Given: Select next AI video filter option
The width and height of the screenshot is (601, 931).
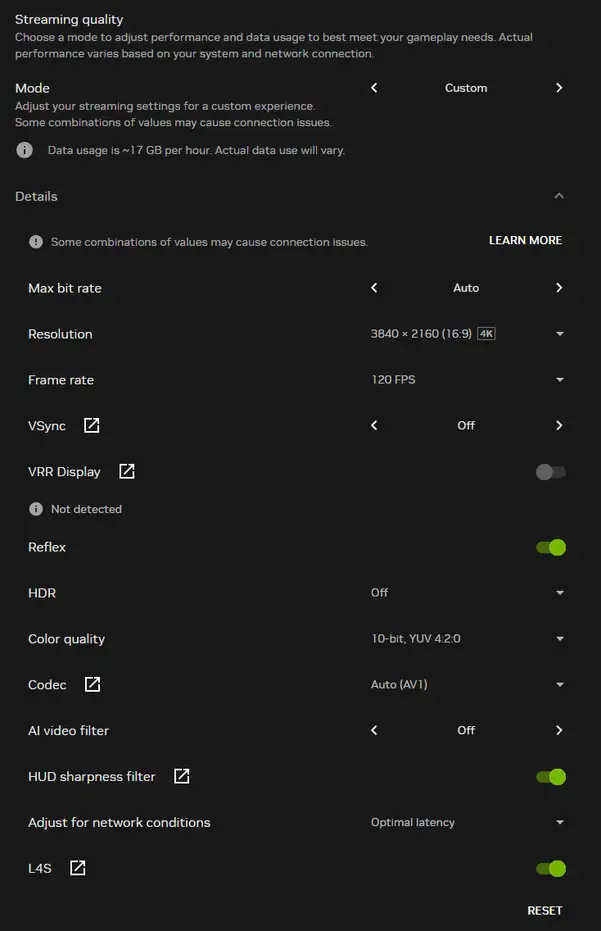Looking at the screenshot, I should coord(559,730).
